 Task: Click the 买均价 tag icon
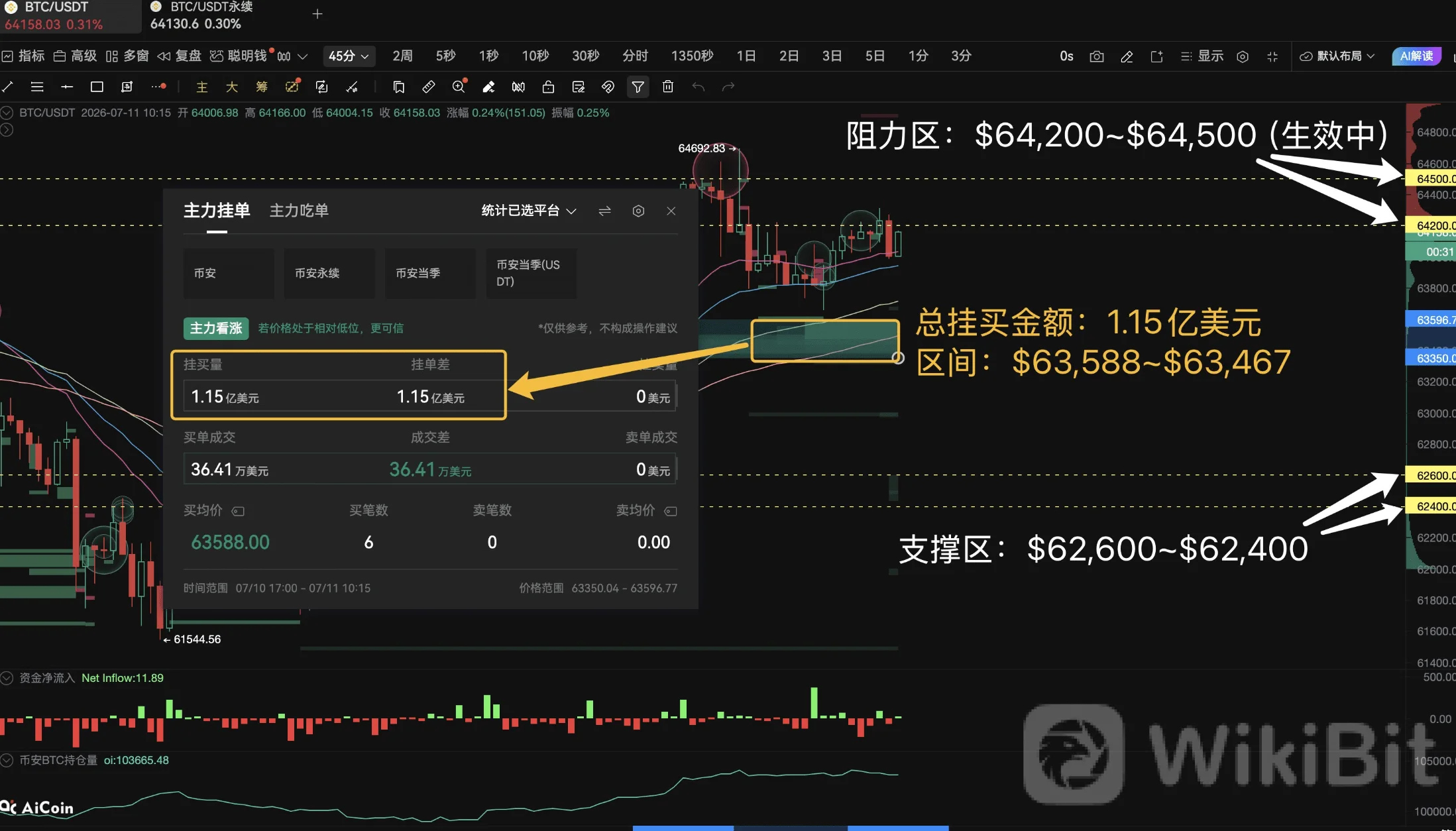(239, 511)
